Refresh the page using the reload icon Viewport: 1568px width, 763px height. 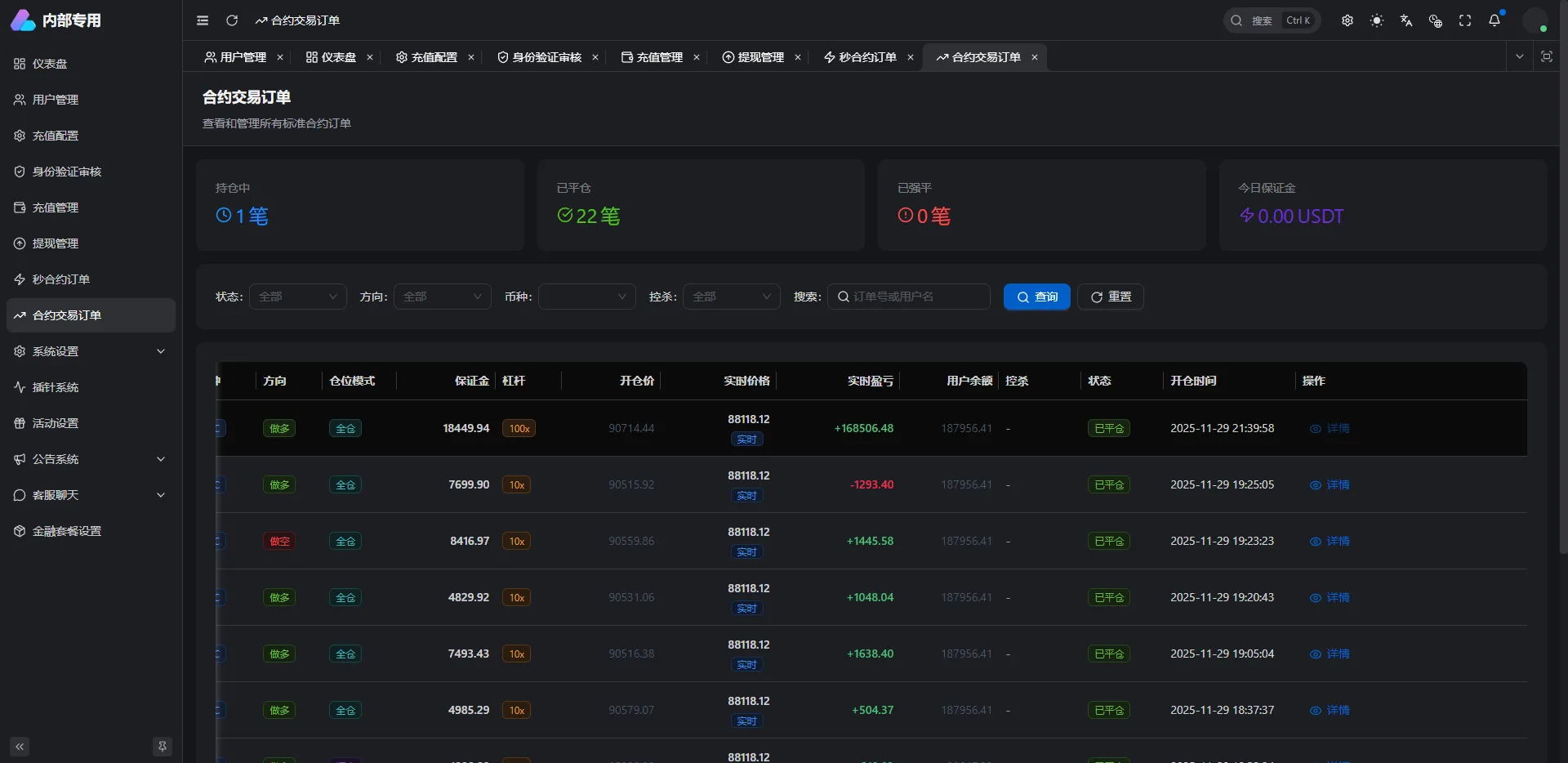point(232,20)
